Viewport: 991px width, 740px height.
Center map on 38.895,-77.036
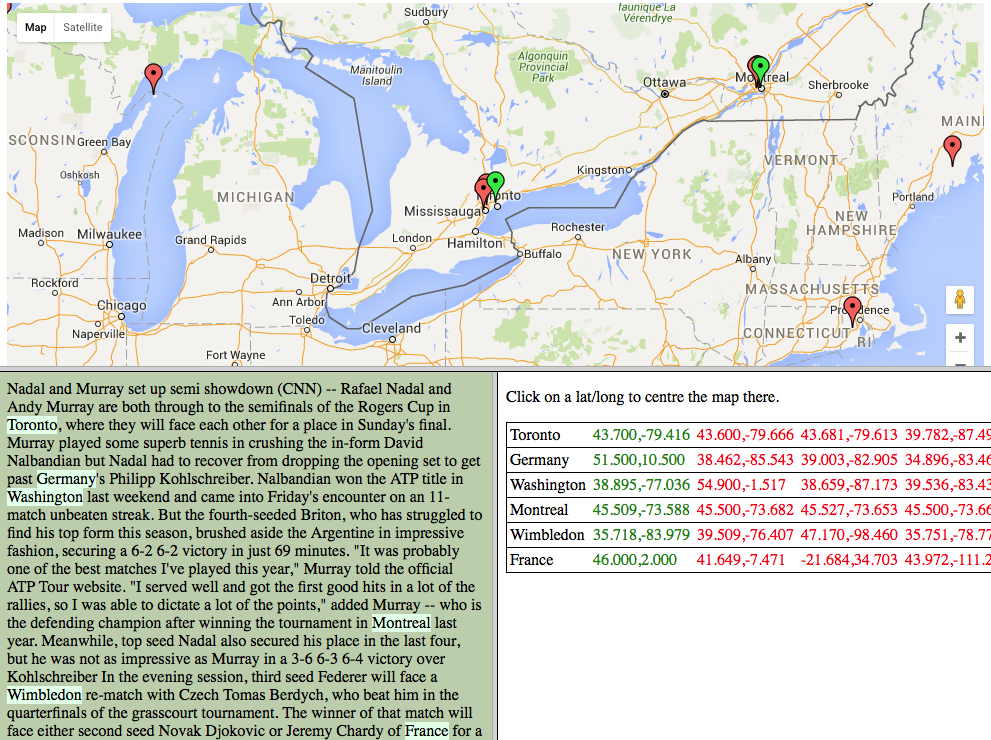(x=641, y=485)
